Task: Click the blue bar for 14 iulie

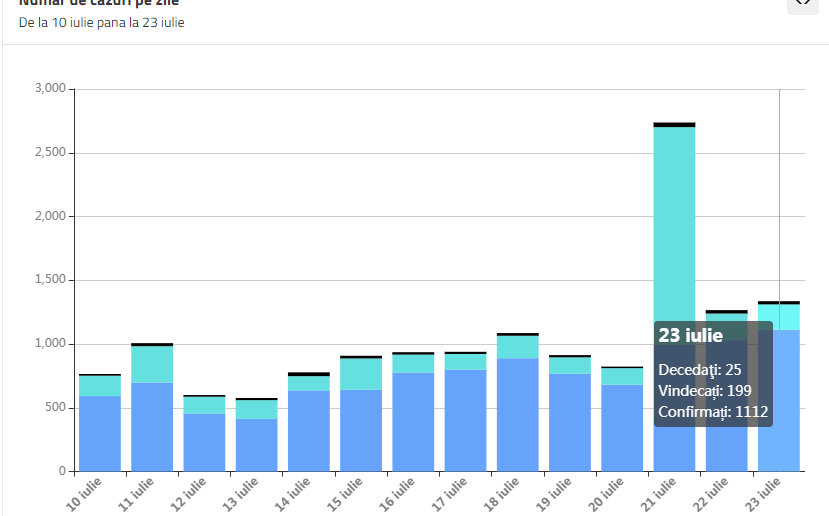Action: 308,430
